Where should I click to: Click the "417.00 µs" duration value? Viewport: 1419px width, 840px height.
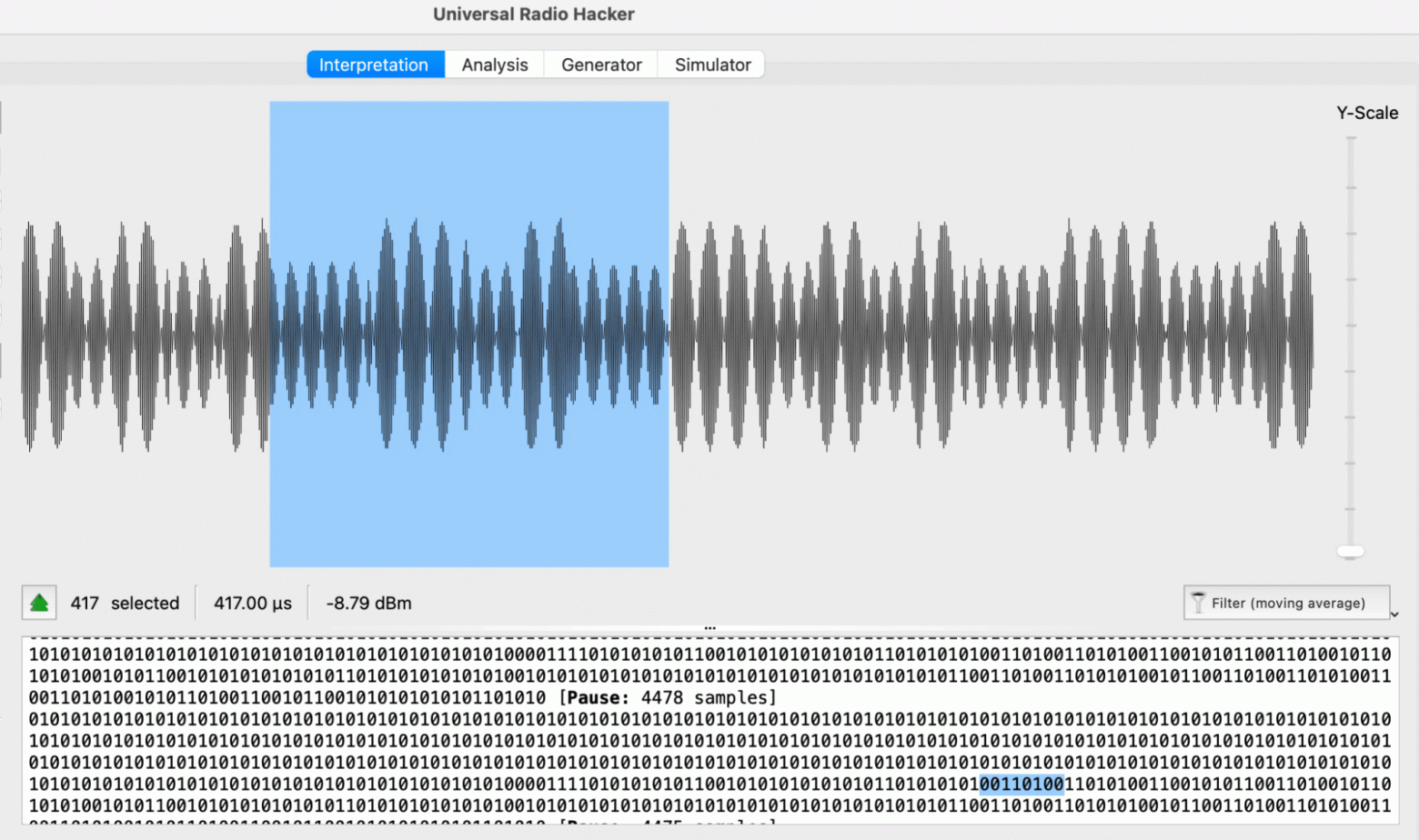point(253,603)
